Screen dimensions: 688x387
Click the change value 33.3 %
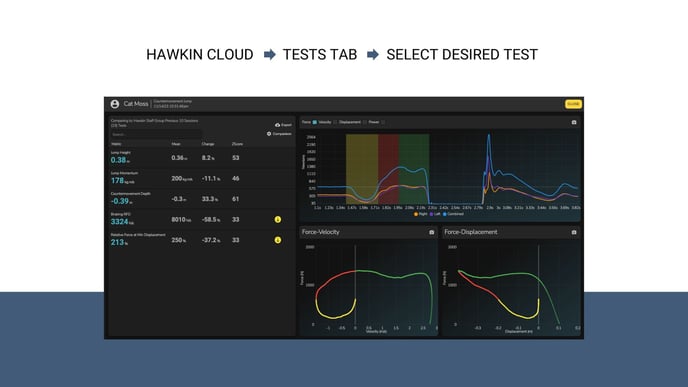[210, 199]
